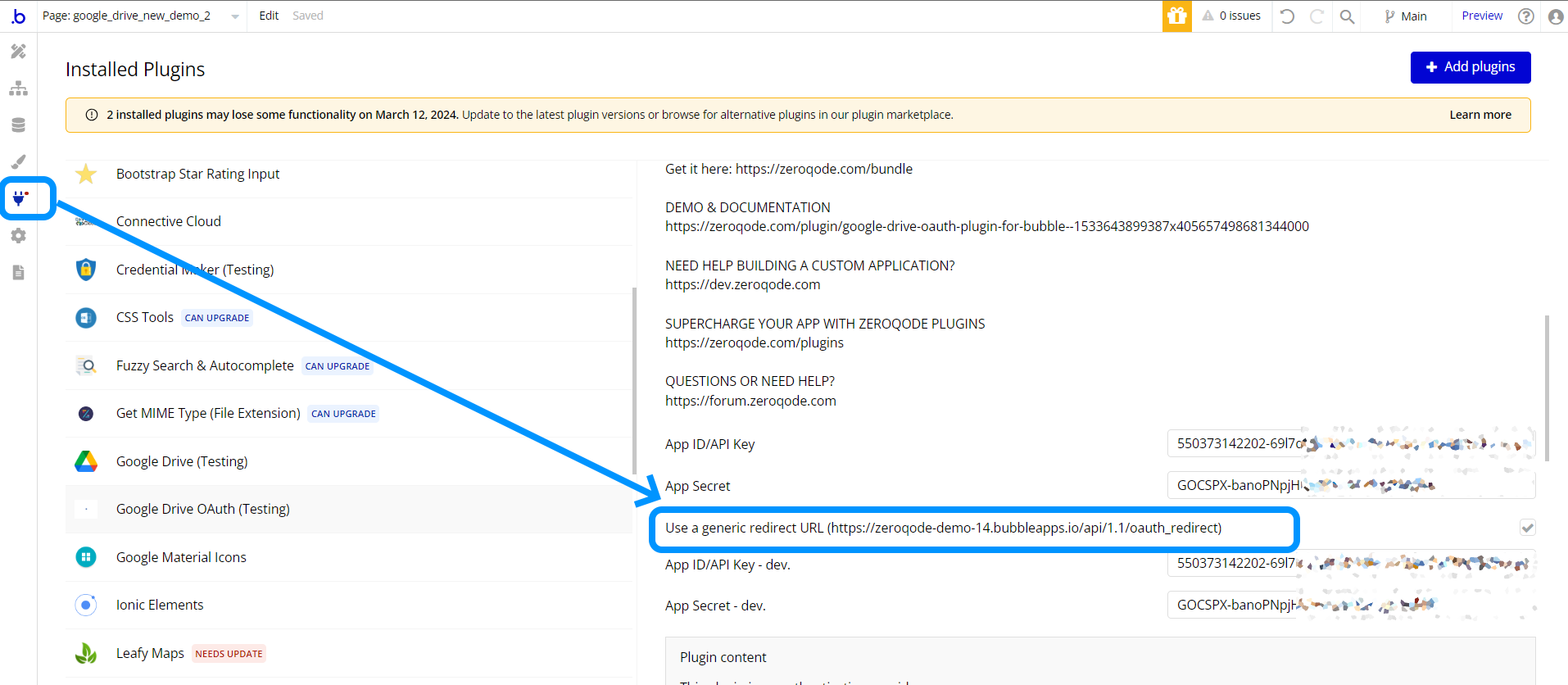
Task: Open the Logs tab document icon
Action: (x=18, y=272)
